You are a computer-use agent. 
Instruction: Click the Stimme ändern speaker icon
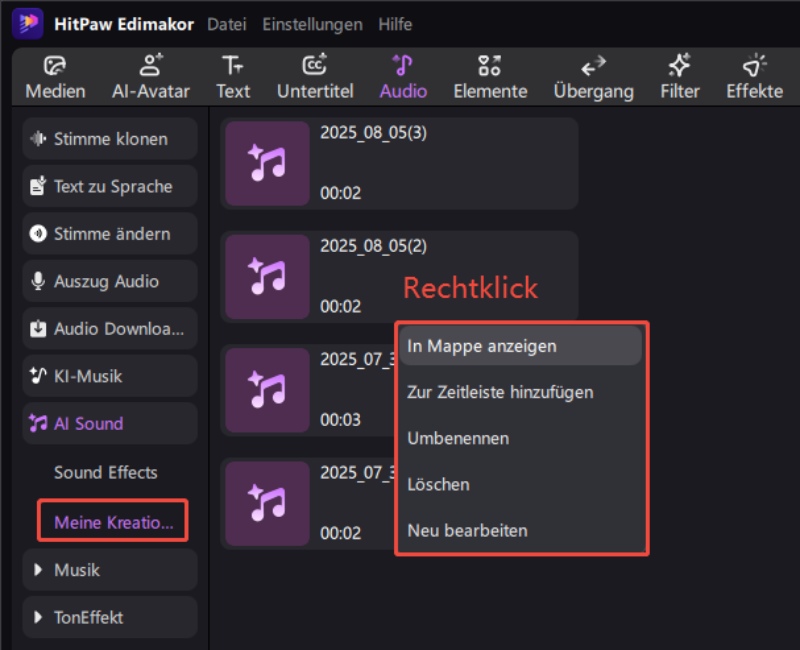point(38,233)
